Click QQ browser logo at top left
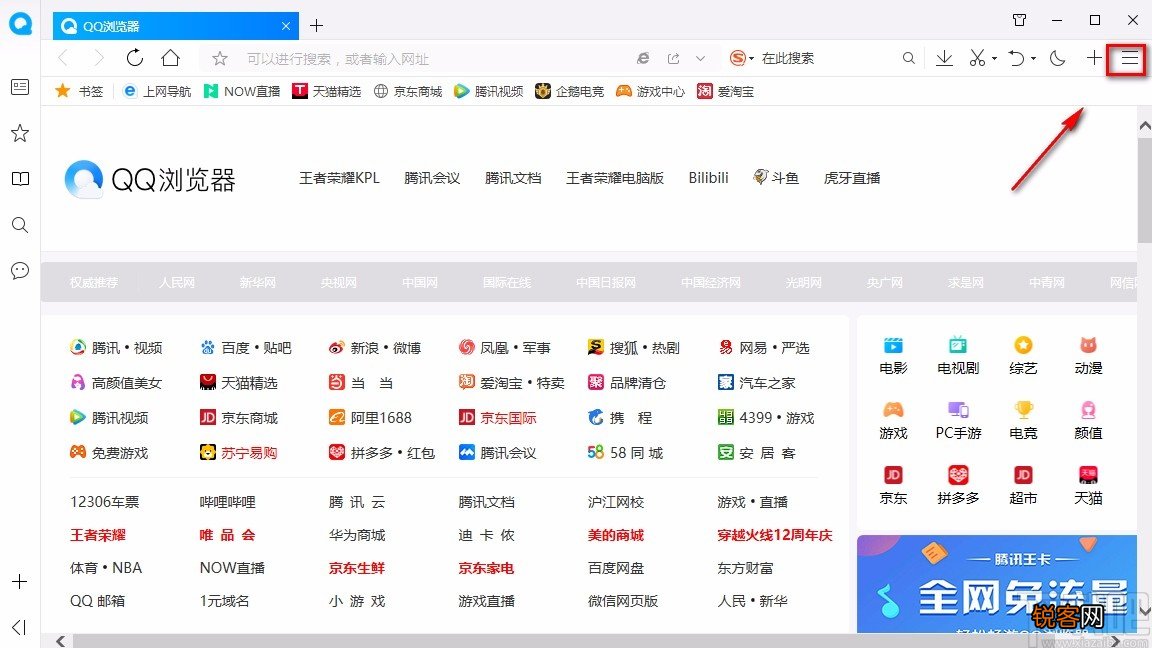The height and width of the screenshot is (648, 1152). pyautogui.click(x=21, y=24)
